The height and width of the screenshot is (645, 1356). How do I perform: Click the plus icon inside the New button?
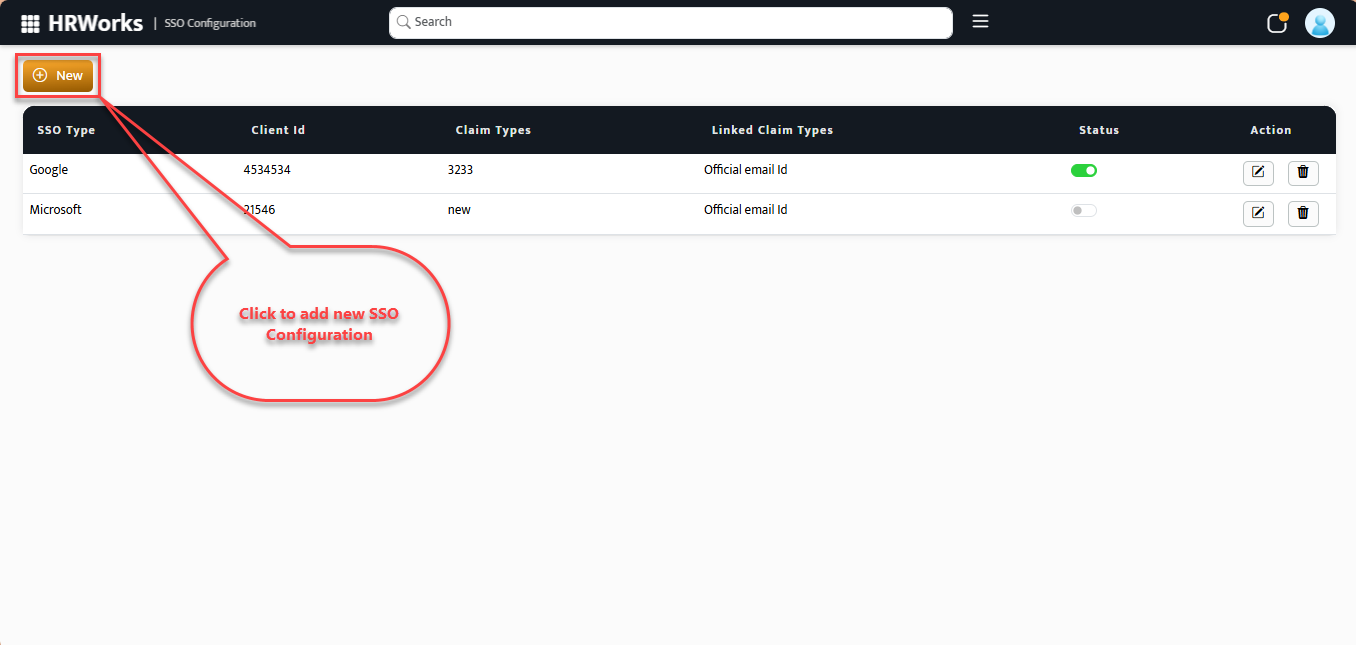tap(40, 74)
